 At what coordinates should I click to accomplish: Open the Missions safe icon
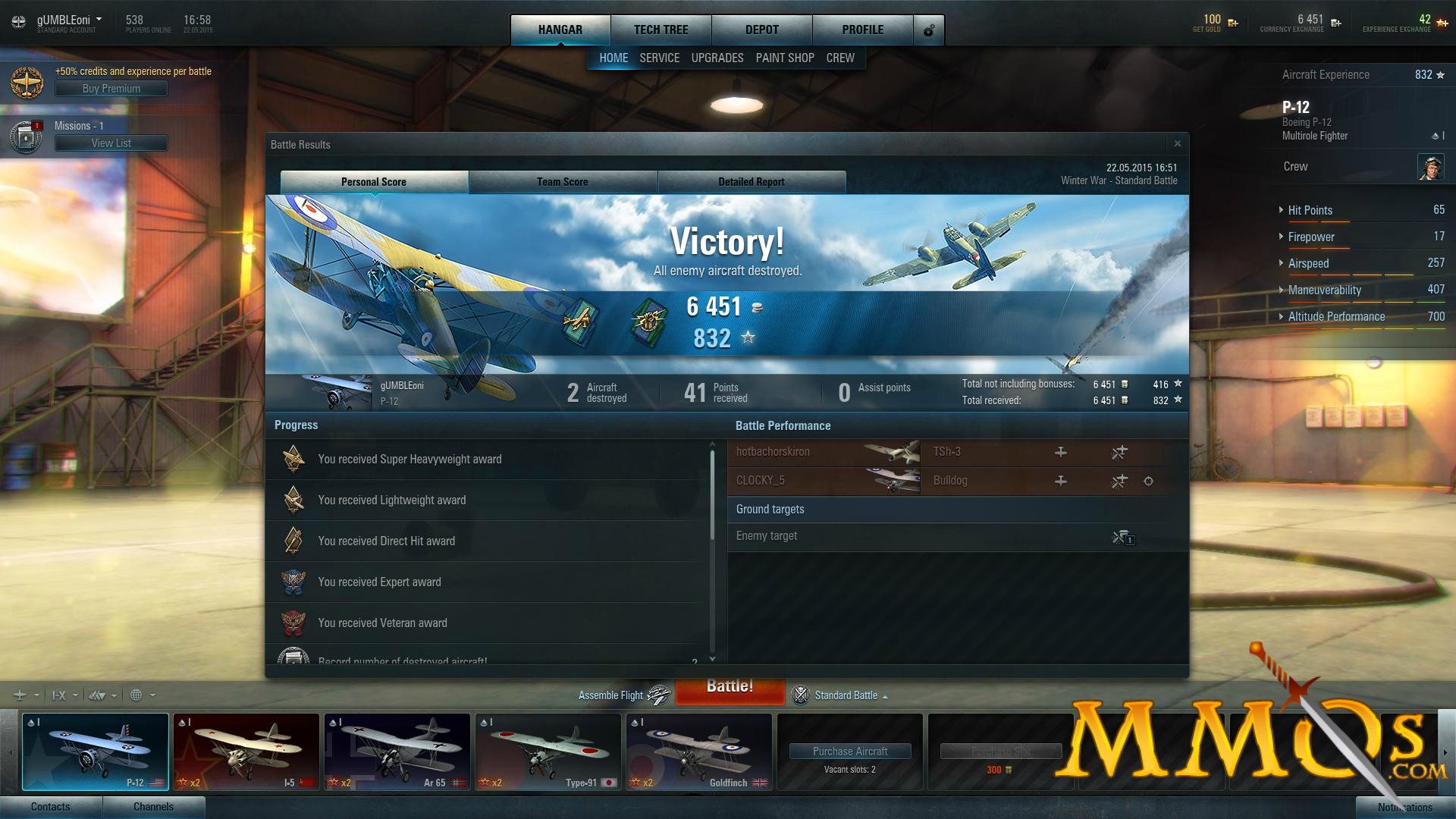(x=26, y=136)
